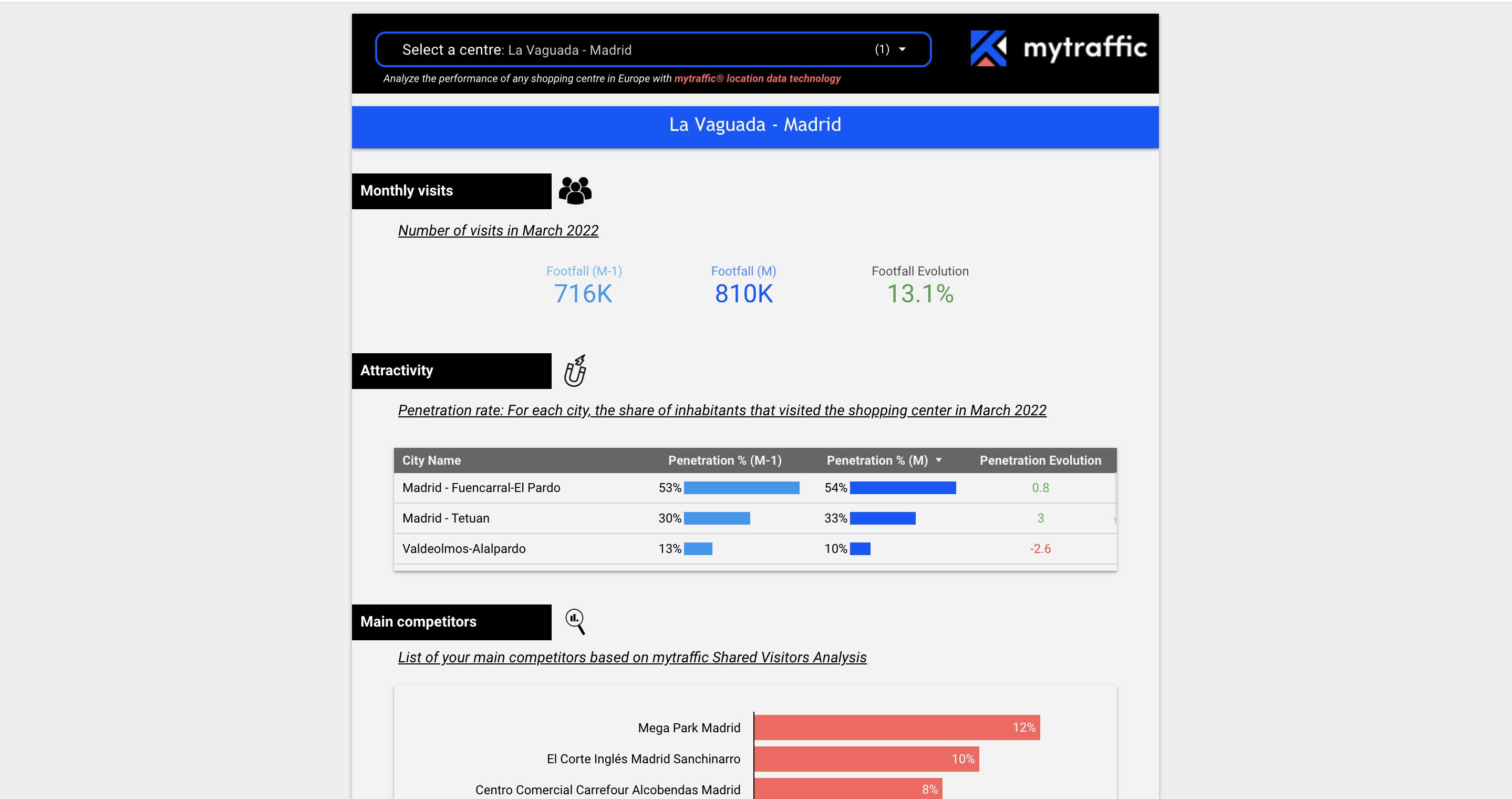Image resolution: width=1512 pixels, height=799 pixels.
Task: Click the mytraffic logo icon
Action: 988,48
